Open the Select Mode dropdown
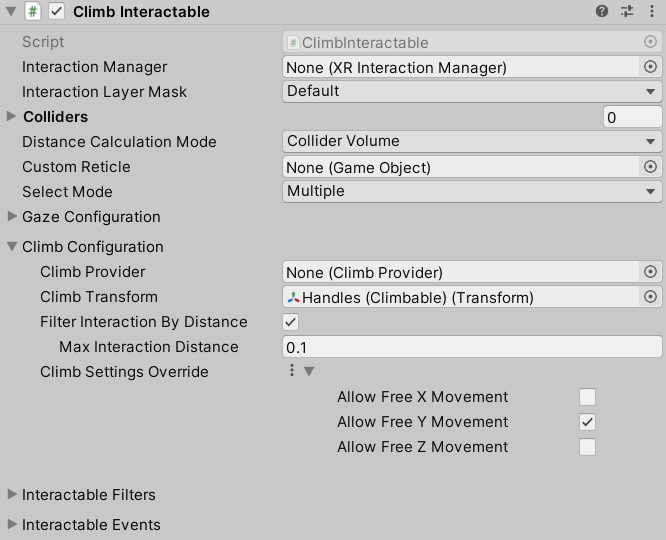This screenshot has height=540, width=666. pos(472,192)
